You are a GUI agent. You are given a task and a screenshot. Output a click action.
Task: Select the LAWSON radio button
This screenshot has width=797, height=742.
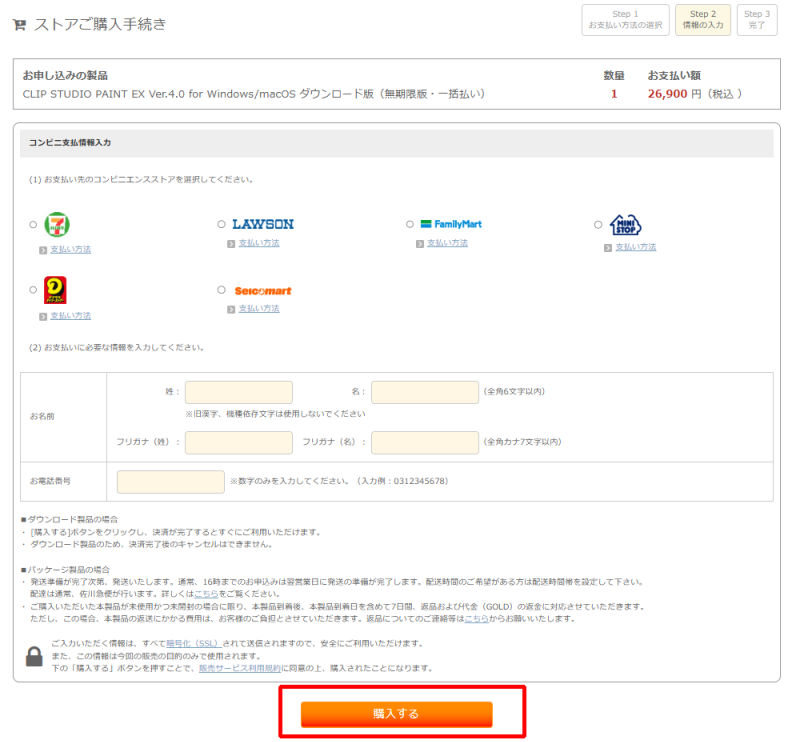click(x=221, y=224)
